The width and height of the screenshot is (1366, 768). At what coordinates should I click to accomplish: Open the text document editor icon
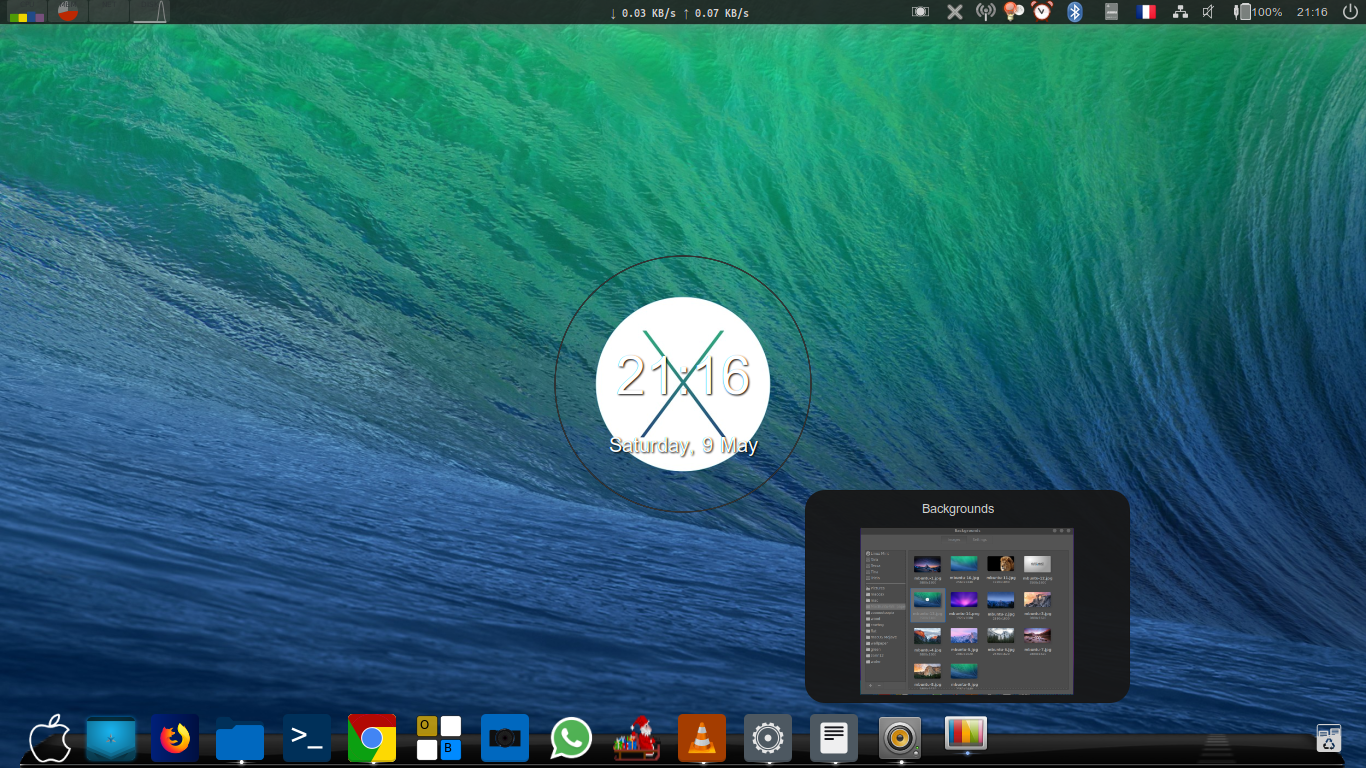834,739
